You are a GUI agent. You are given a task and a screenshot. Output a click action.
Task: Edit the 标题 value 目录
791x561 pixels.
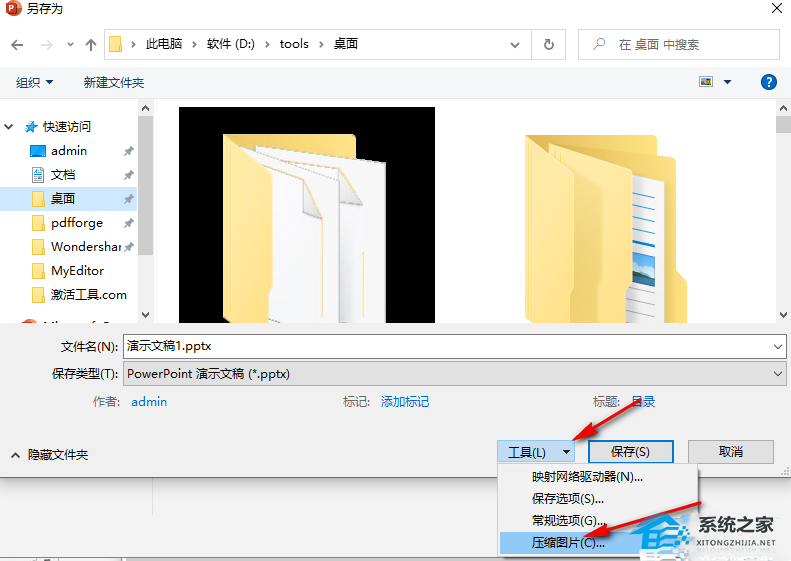coord(643,402)
